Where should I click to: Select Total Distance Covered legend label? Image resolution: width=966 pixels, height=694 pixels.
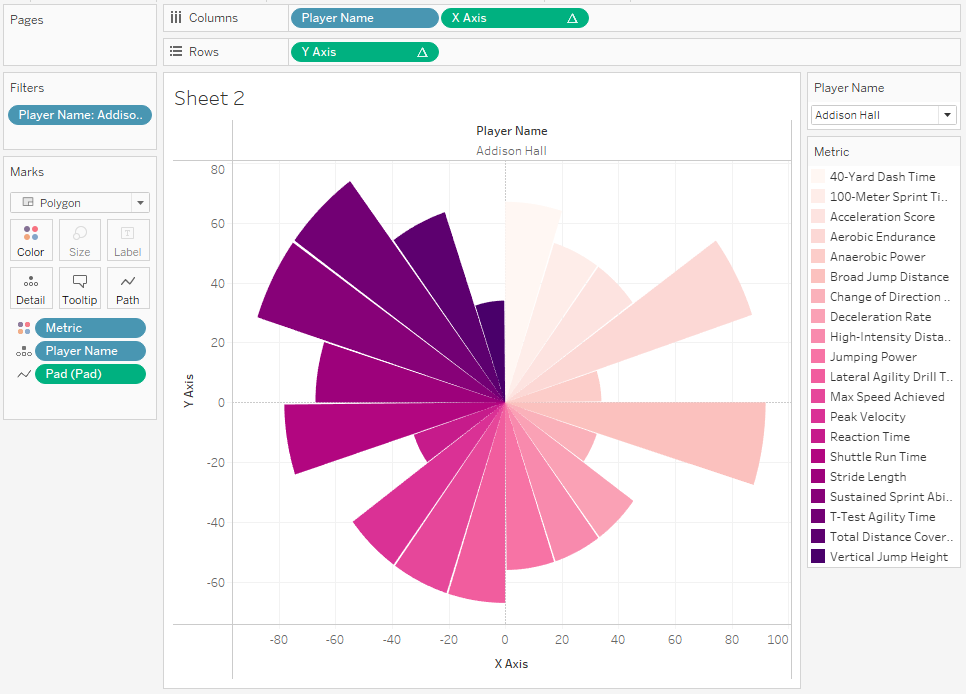click(891, 537)
